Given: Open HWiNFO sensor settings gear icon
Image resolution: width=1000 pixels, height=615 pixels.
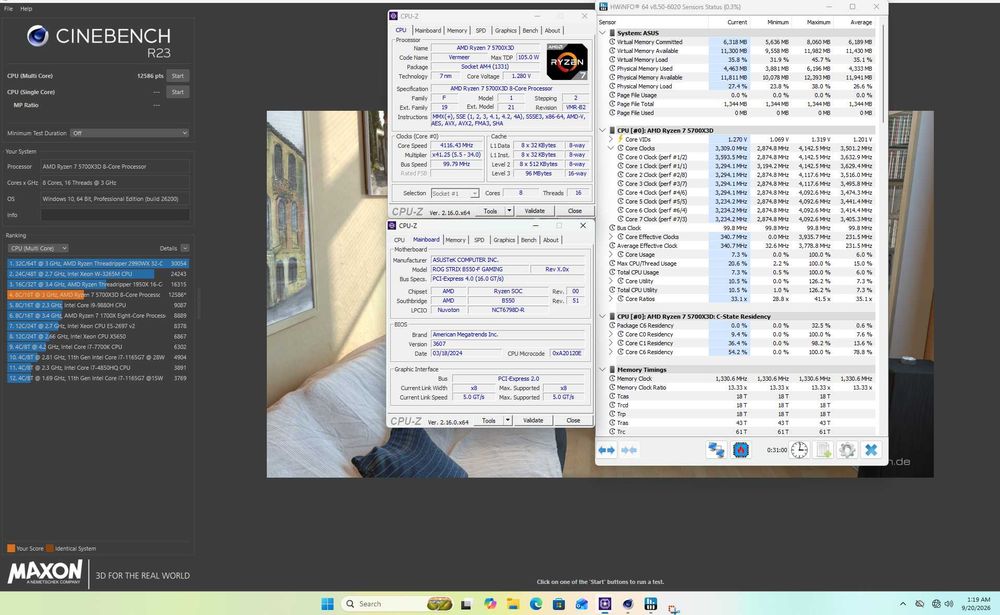Looking at the screenshot, I should point(847,450).
